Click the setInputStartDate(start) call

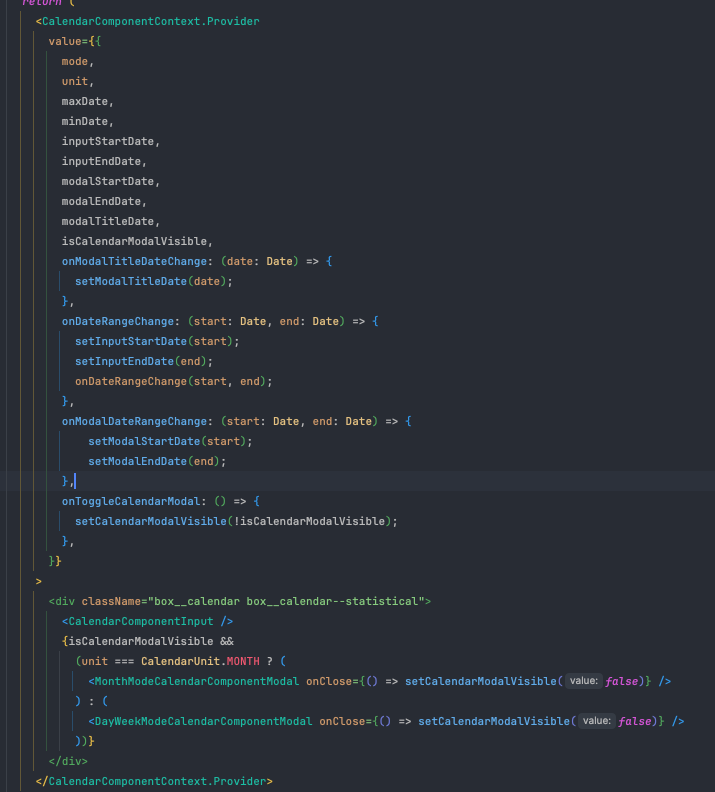pos(157,341)
